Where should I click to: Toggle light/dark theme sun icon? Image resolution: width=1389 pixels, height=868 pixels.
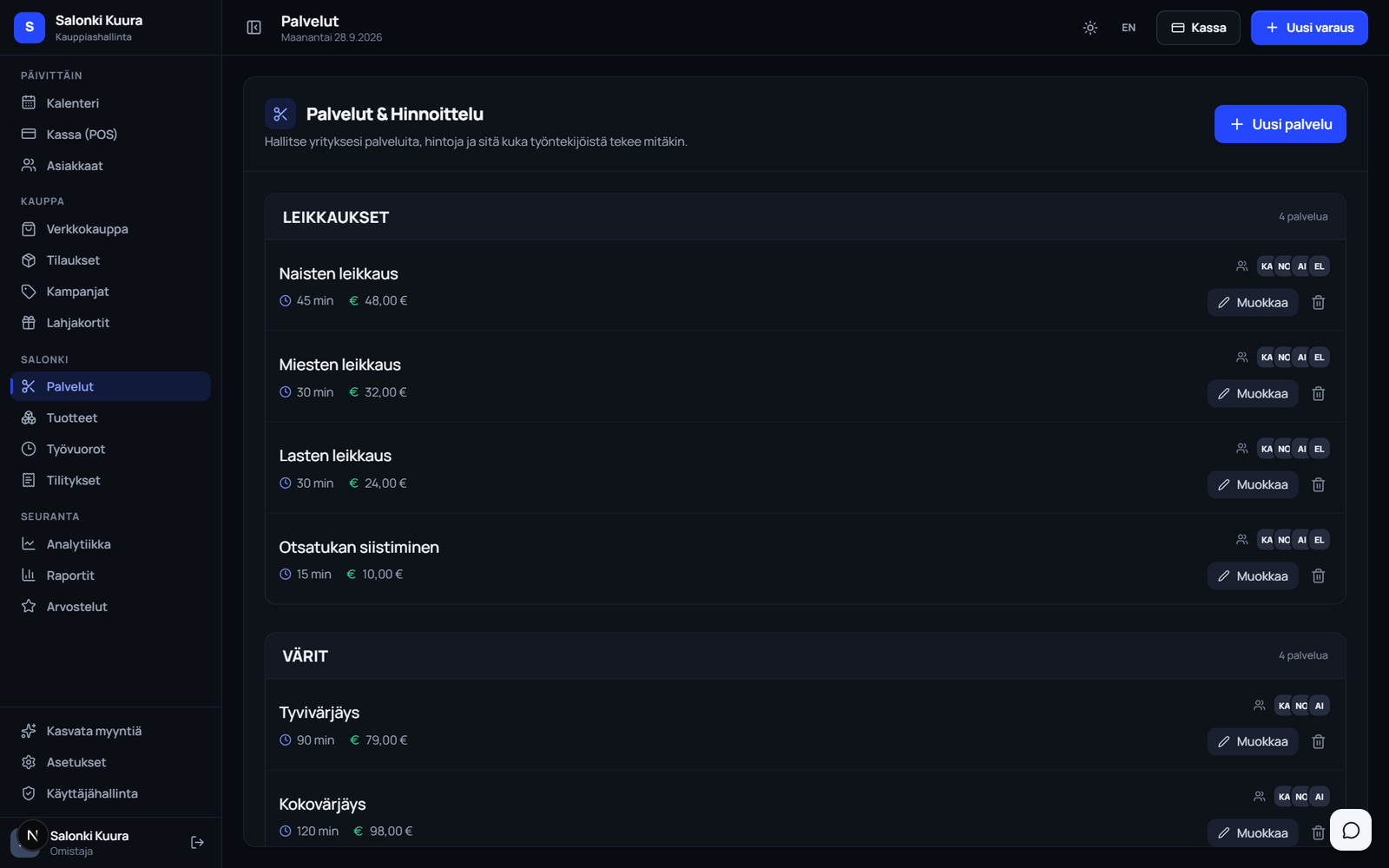pyautogui.click(x=1090, y=28)
